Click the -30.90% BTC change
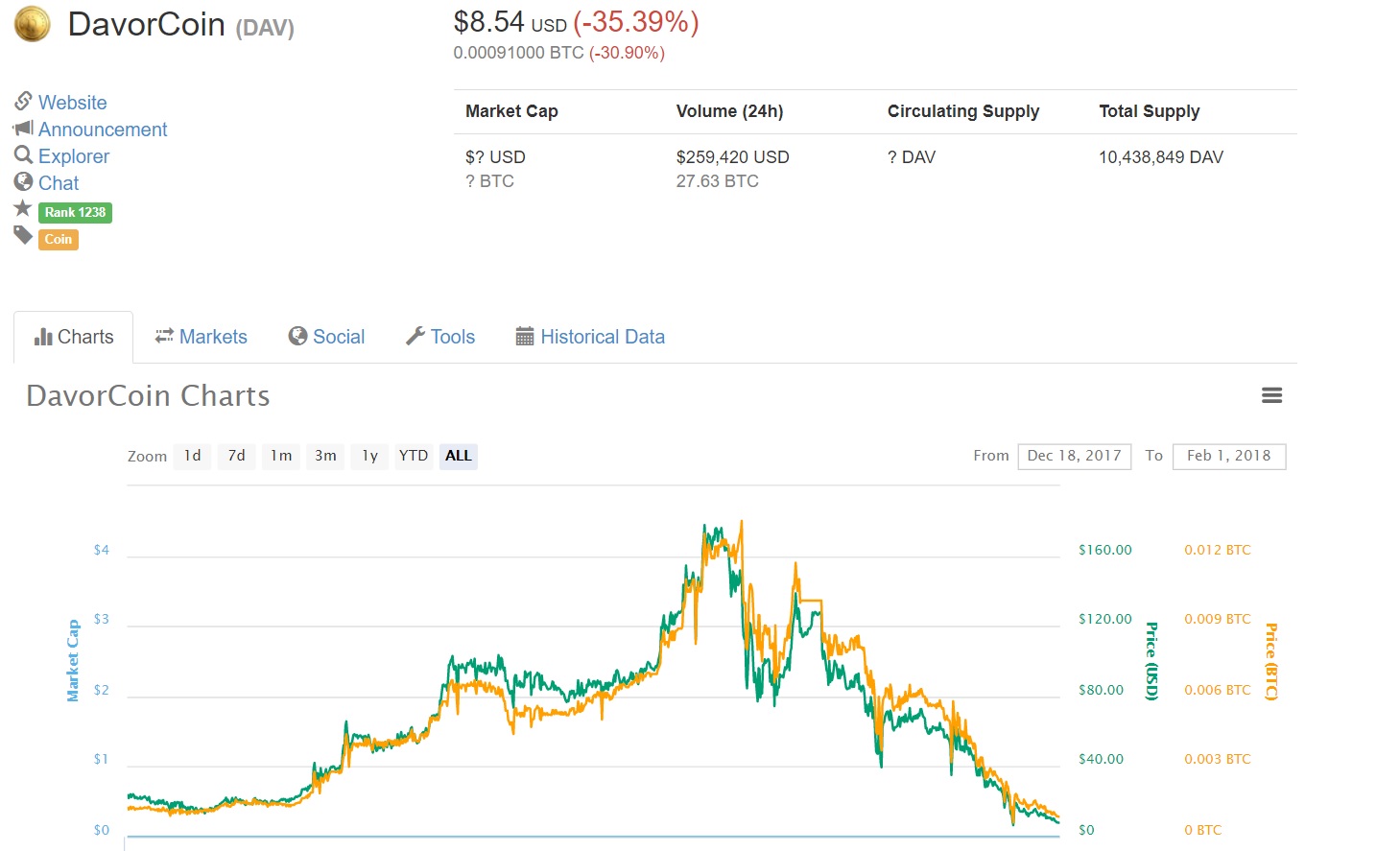This screenshot has height=851, width=1400. (x=628, y=53)
